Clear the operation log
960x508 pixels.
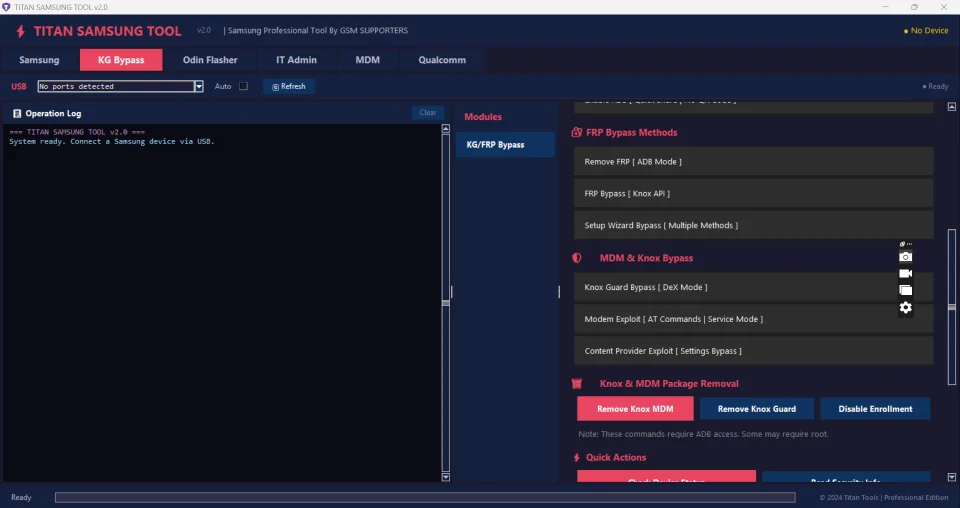click(x=427, y=113)
